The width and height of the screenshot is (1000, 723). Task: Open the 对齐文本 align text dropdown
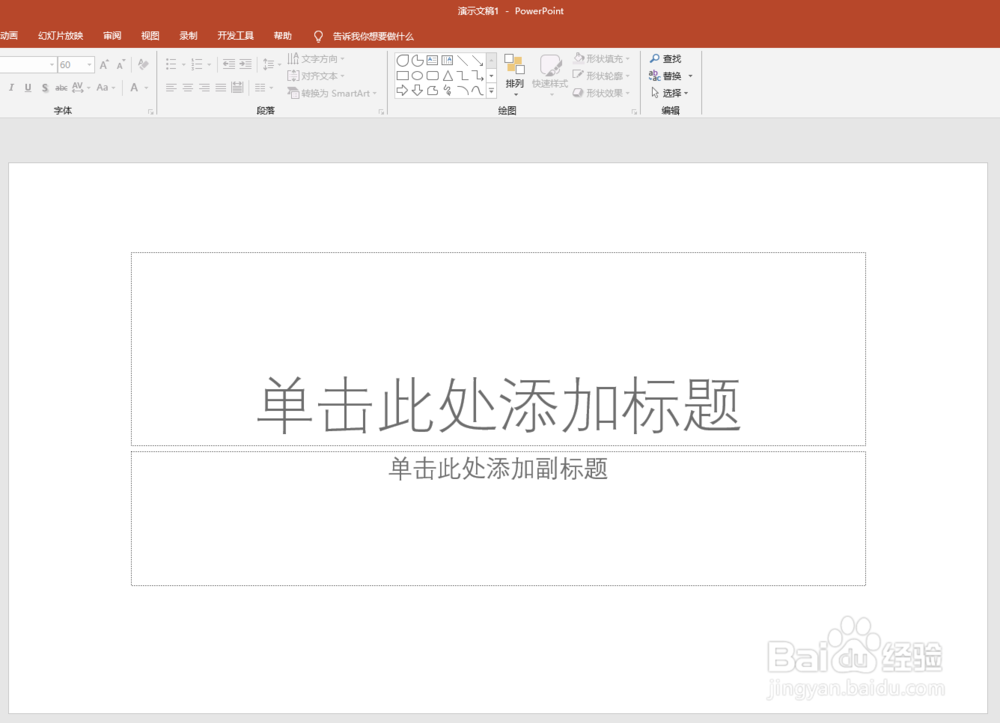pos(316,76)
